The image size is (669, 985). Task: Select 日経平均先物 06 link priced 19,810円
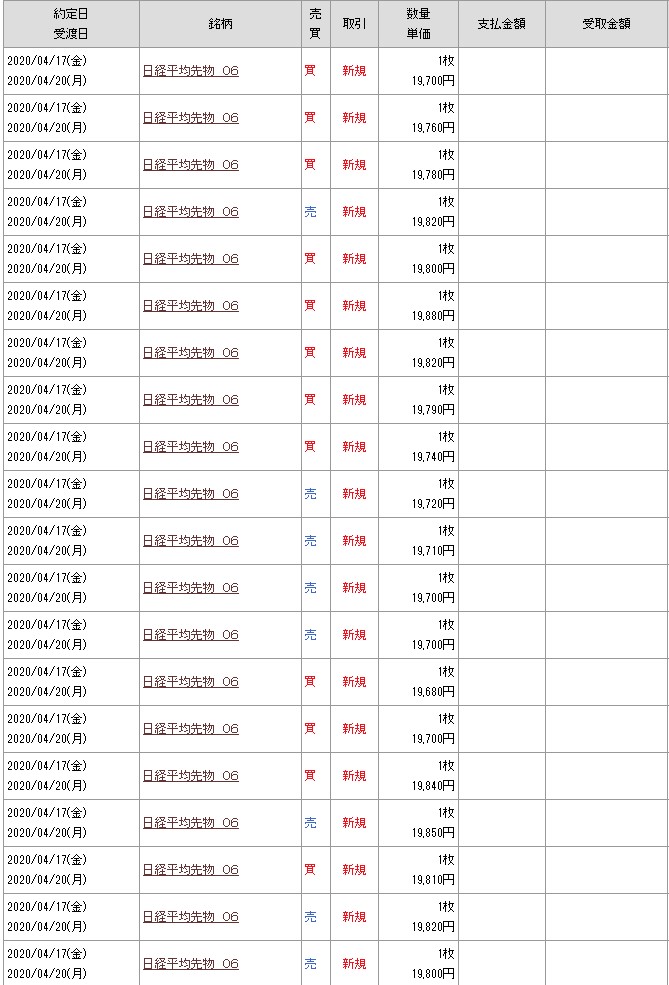(x=191, y=870)
